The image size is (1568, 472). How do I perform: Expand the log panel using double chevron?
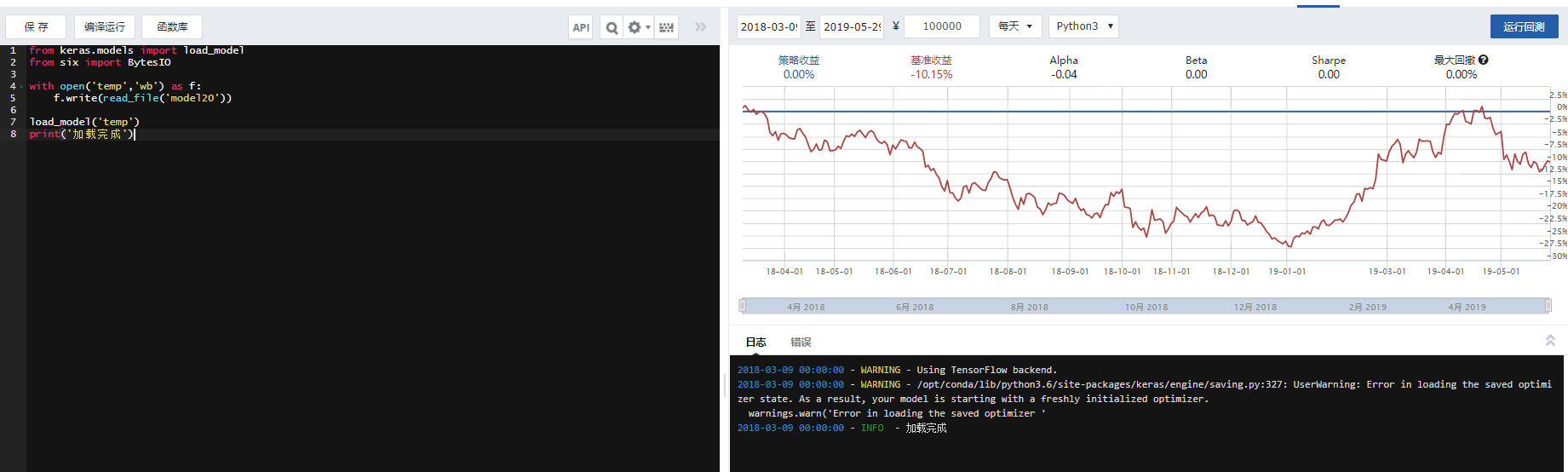[1550, 340]
